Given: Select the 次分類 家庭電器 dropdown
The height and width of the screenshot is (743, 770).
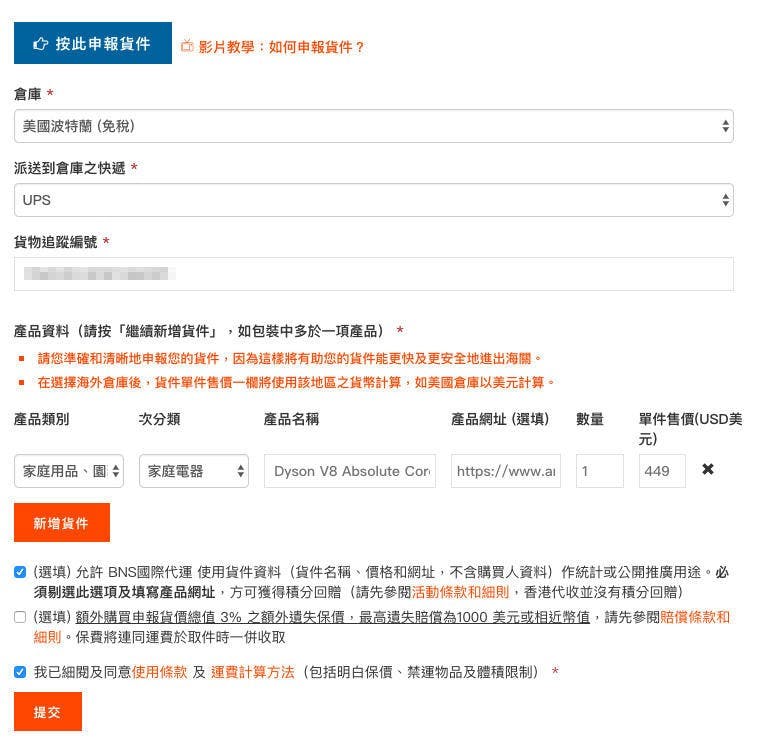Looking at the screenshot, I should pos(193,471).
